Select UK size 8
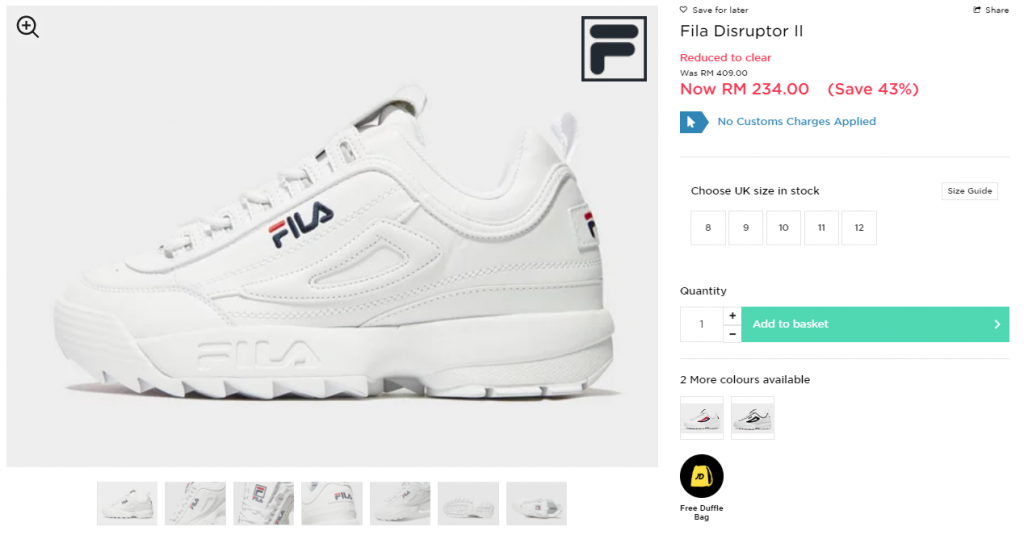 (x=708, y=228)
